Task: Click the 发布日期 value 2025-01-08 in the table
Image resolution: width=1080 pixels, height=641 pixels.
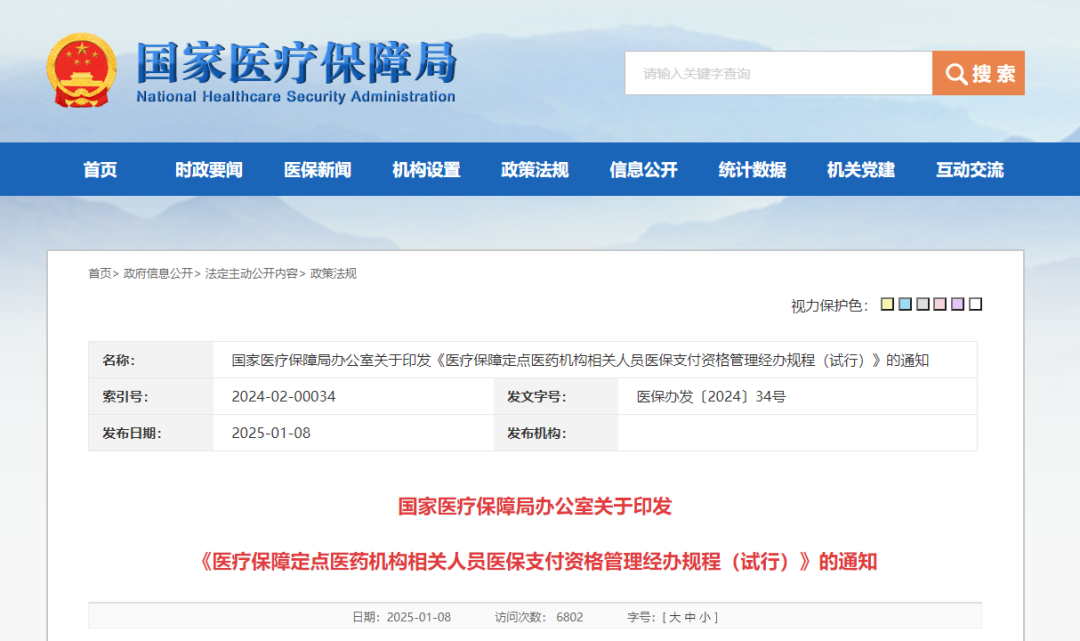Action: click(x=271, y=433)
